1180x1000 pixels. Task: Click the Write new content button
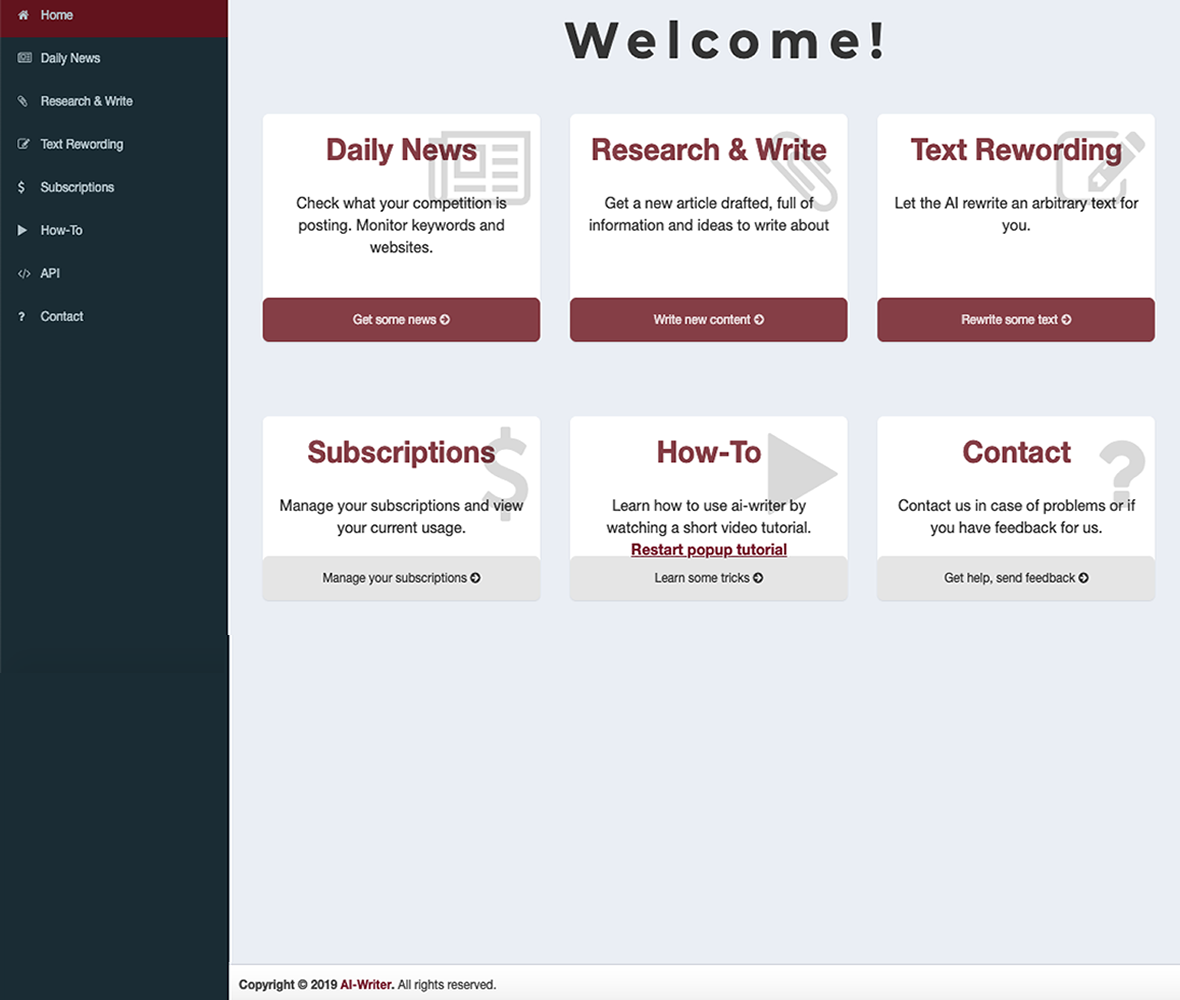click(x=708, y=320)
